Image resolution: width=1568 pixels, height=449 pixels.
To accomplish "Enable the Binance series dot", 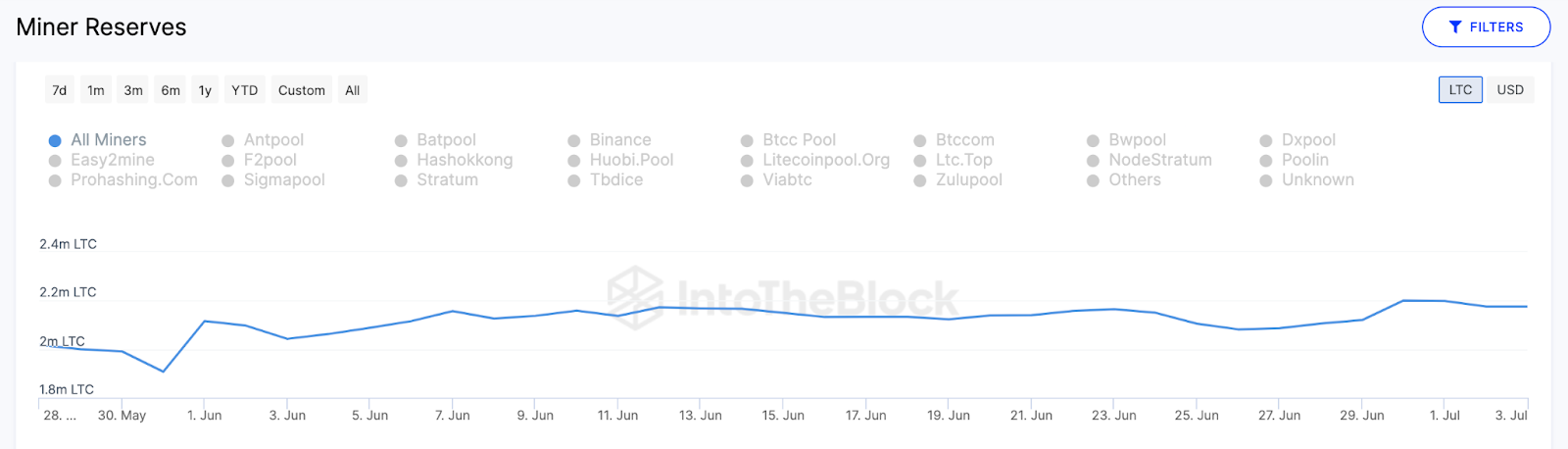I will (x=574, y=140).
